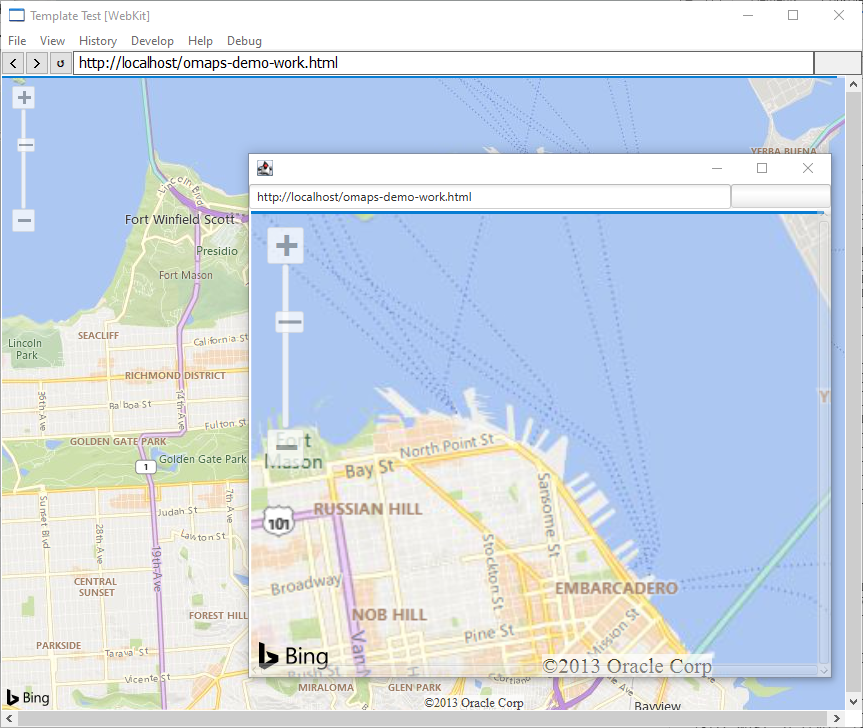Click the EMBARCADERO label on popup map
863x728 pixels.
pyautogui.click(x=616, y=588)
